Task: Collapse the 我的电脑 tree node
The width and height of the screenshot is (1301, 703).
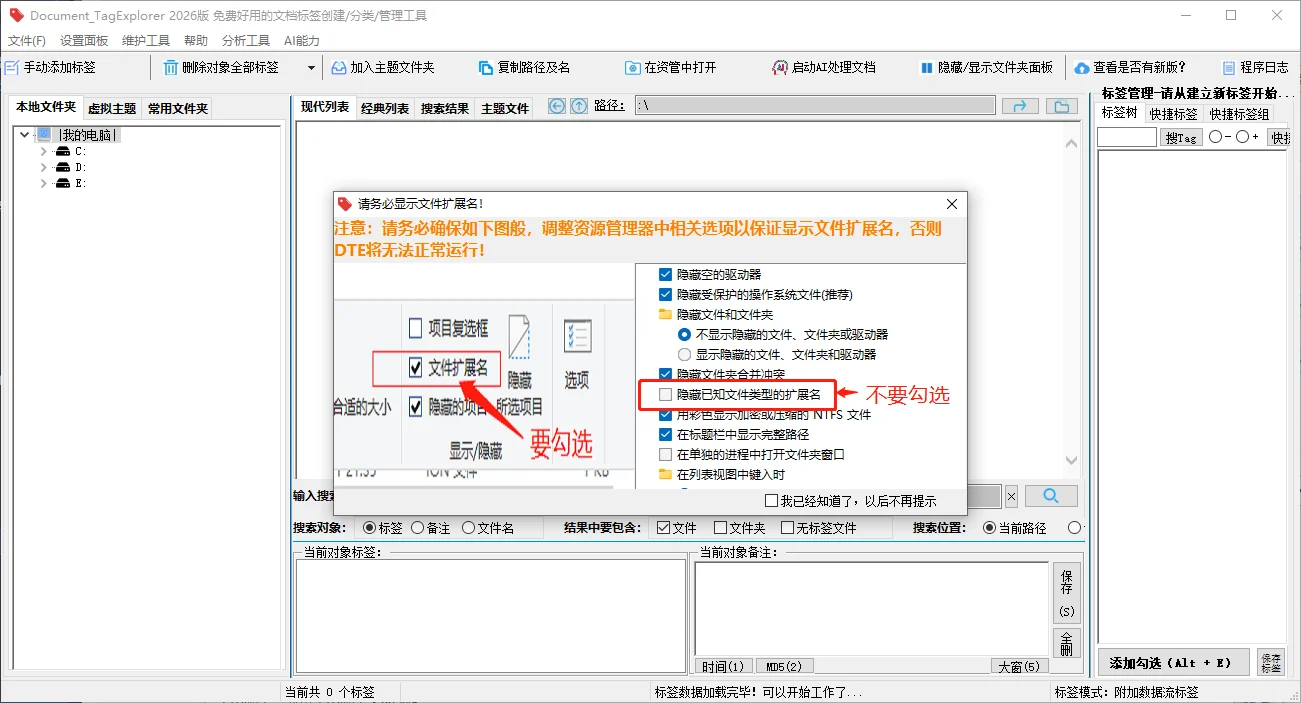Action: (24, 135)
